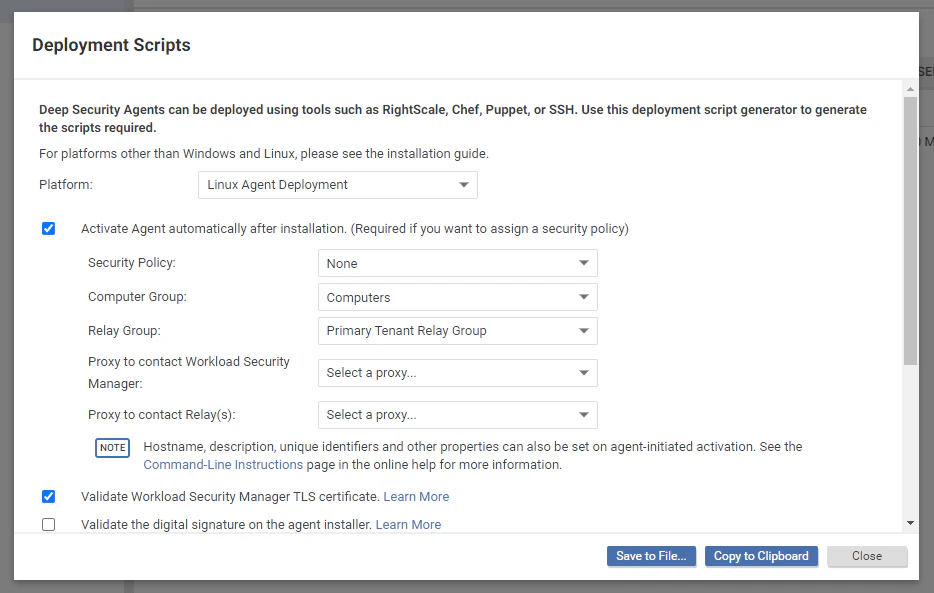Open the Computer Group dropdown
Viewport: 934px width, 593px height.
click(457, 297)
